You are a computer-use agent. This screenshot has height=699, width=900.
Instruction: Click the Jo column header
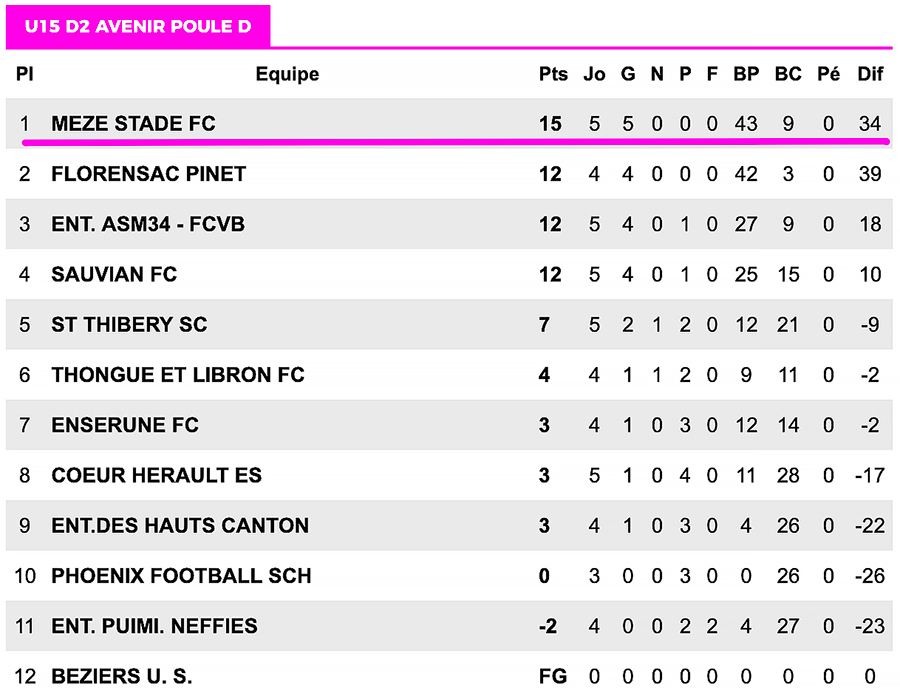coord(594,74)
